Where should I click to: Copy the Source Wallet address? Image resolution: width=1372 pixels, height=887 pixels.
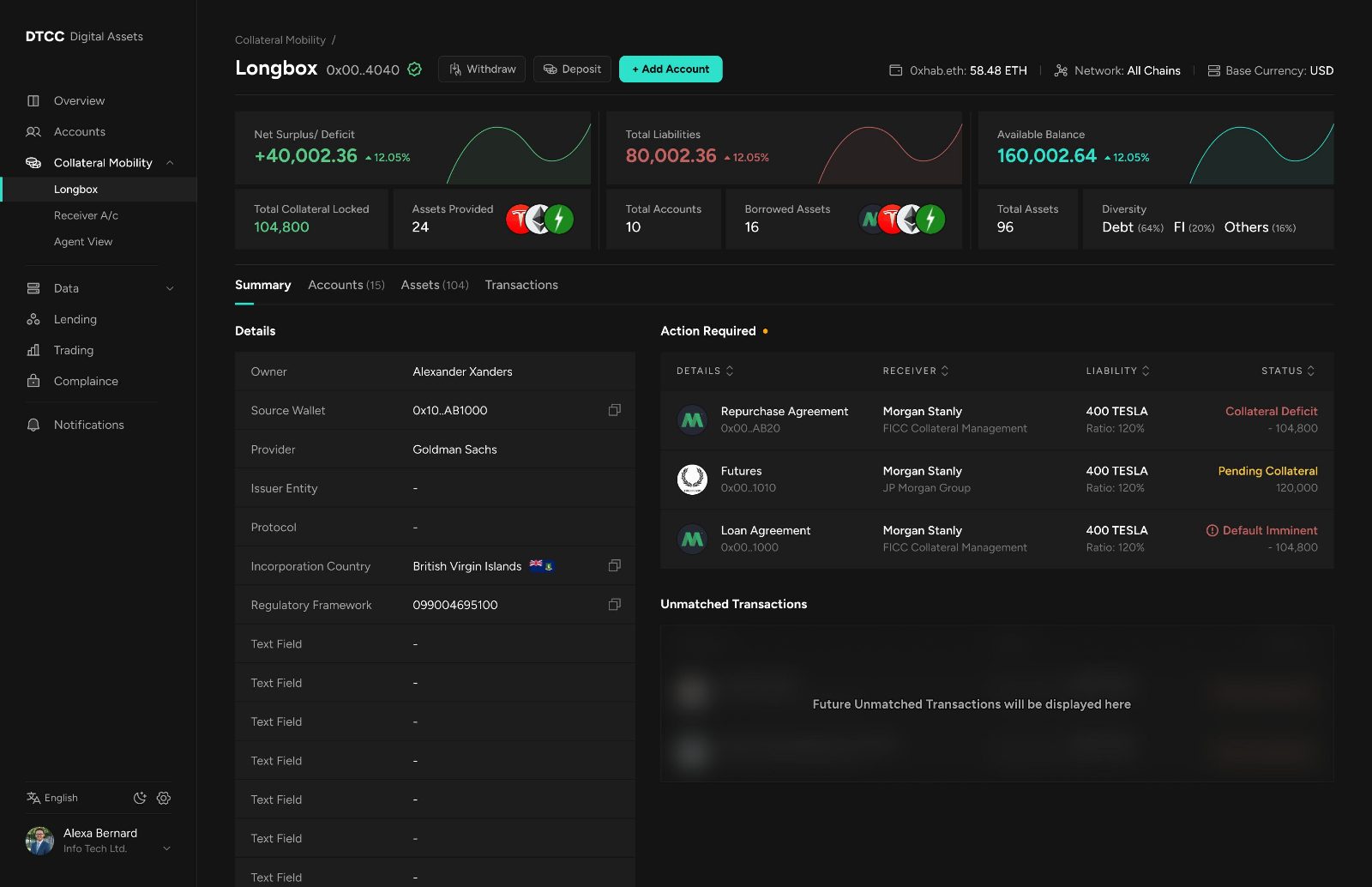(x=614, y=410)
